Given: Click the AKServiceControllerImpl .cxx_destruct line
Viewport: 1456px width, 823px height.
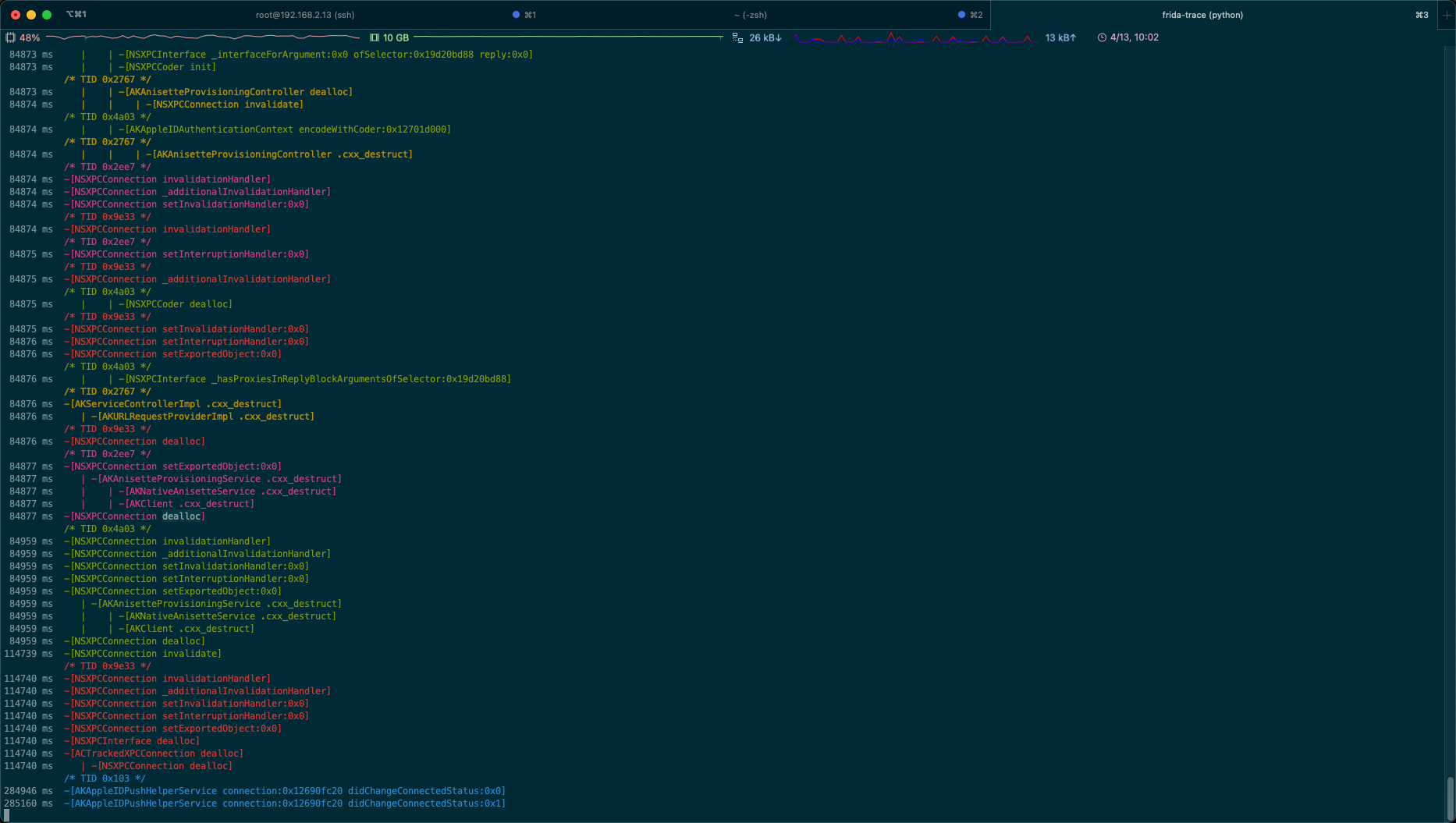Looking at the screenshot, I should tap(173, 404).
